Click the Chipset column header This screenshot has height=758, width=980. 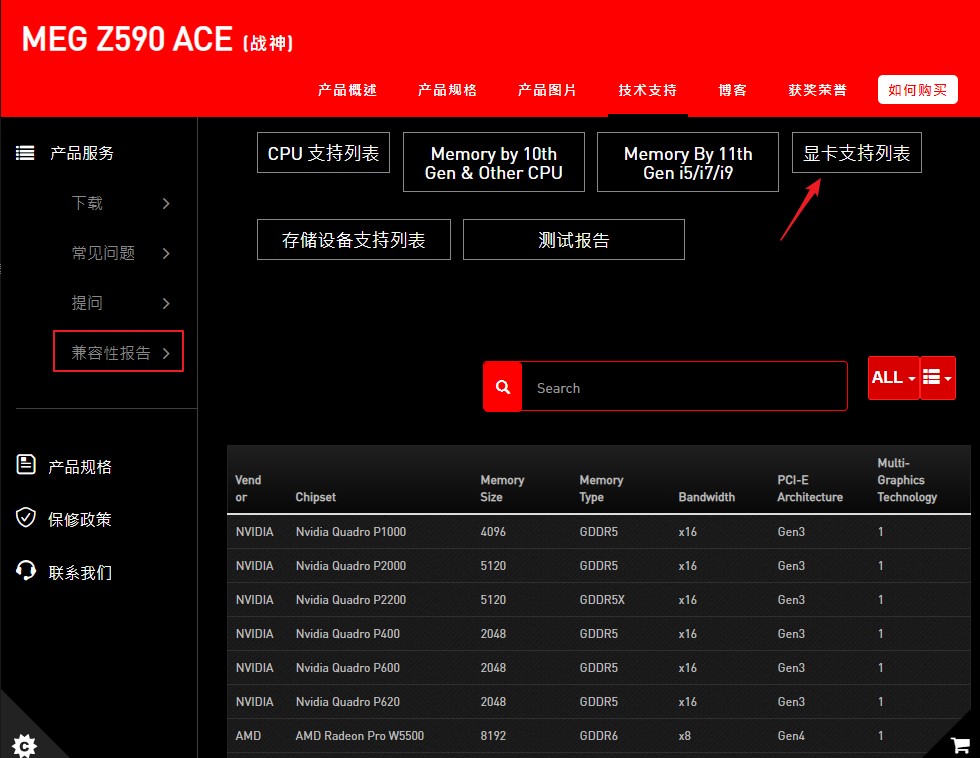pyautogui.click(x=316, y=497)
